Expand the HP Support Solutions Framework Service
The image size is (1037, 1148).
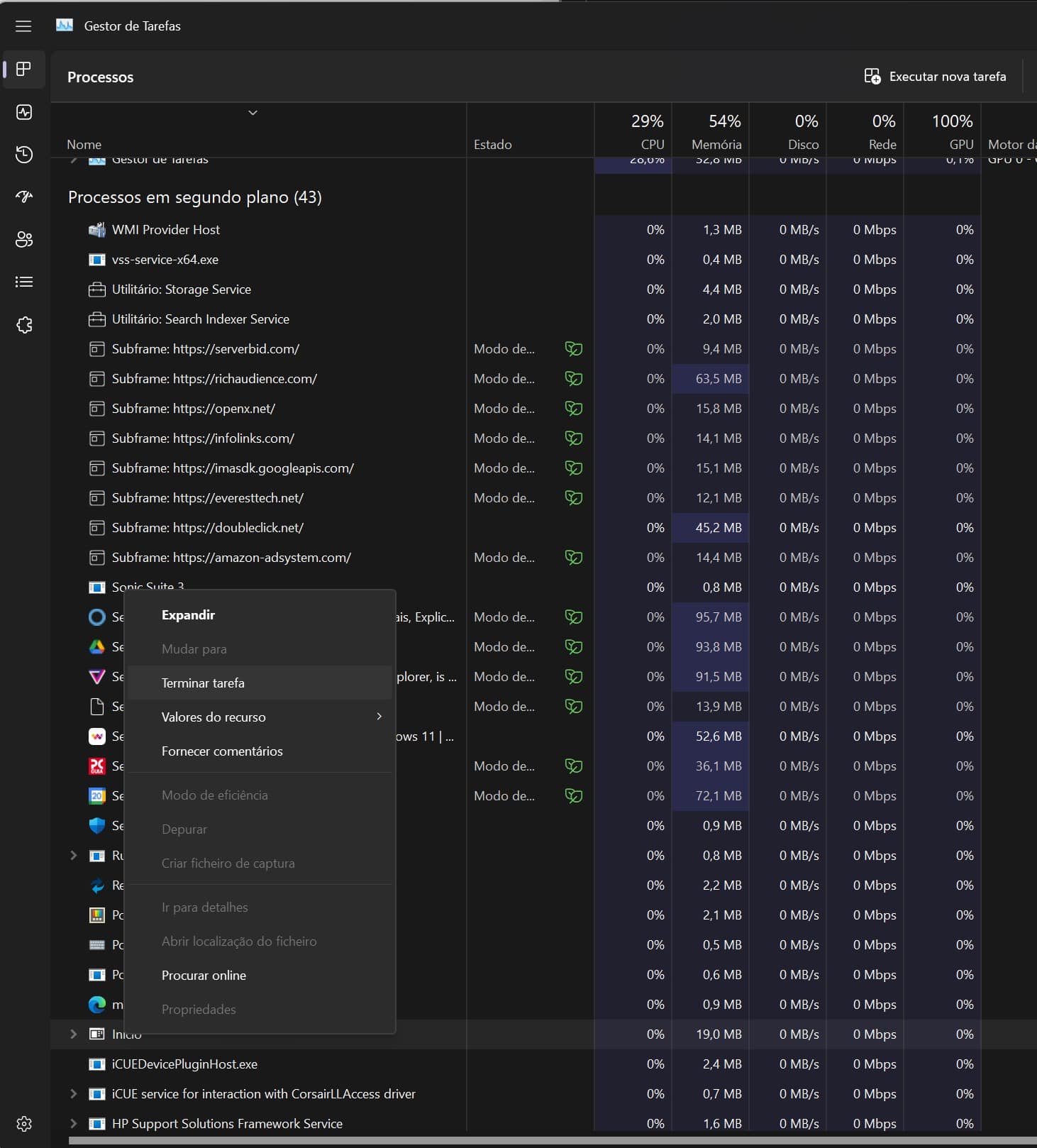click(74, 1124)
